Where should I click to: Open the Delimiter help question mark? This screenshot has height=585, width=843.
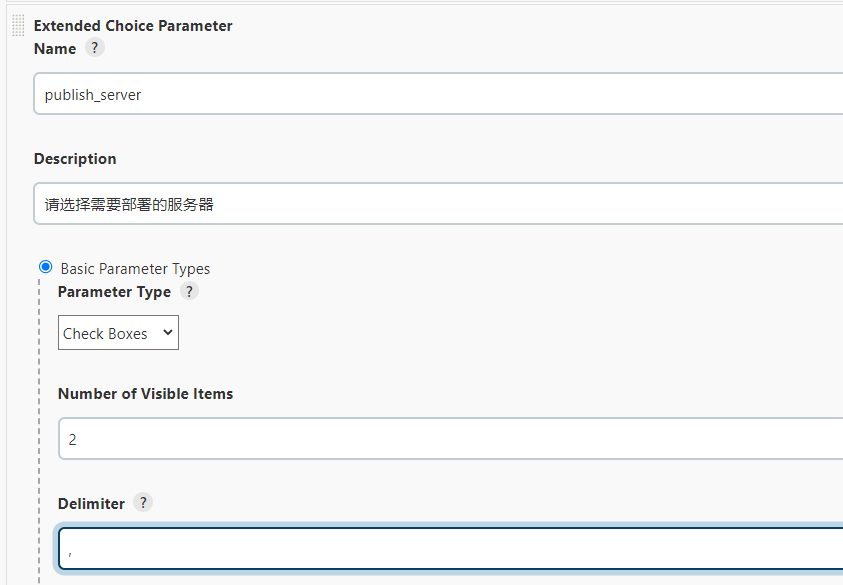(x=143, y=503)
